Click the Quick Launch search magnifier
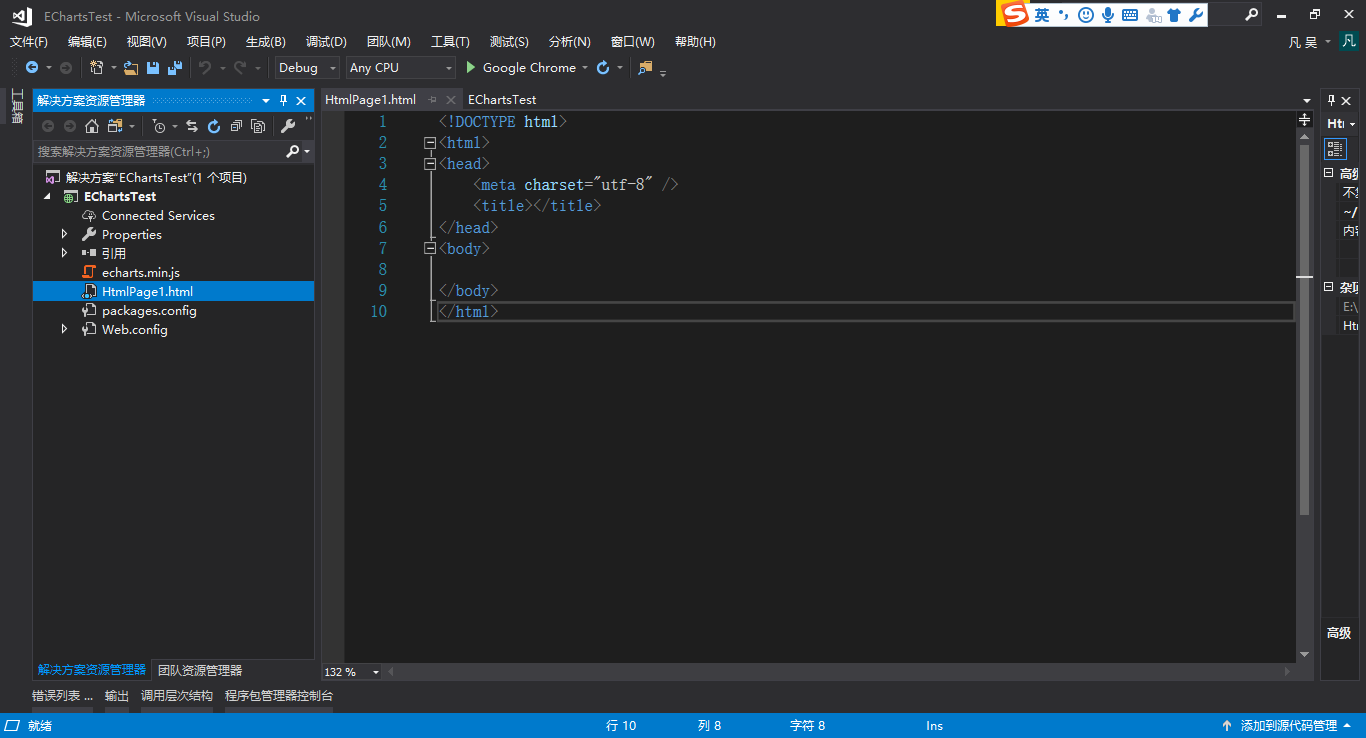 coord(1251,15)
